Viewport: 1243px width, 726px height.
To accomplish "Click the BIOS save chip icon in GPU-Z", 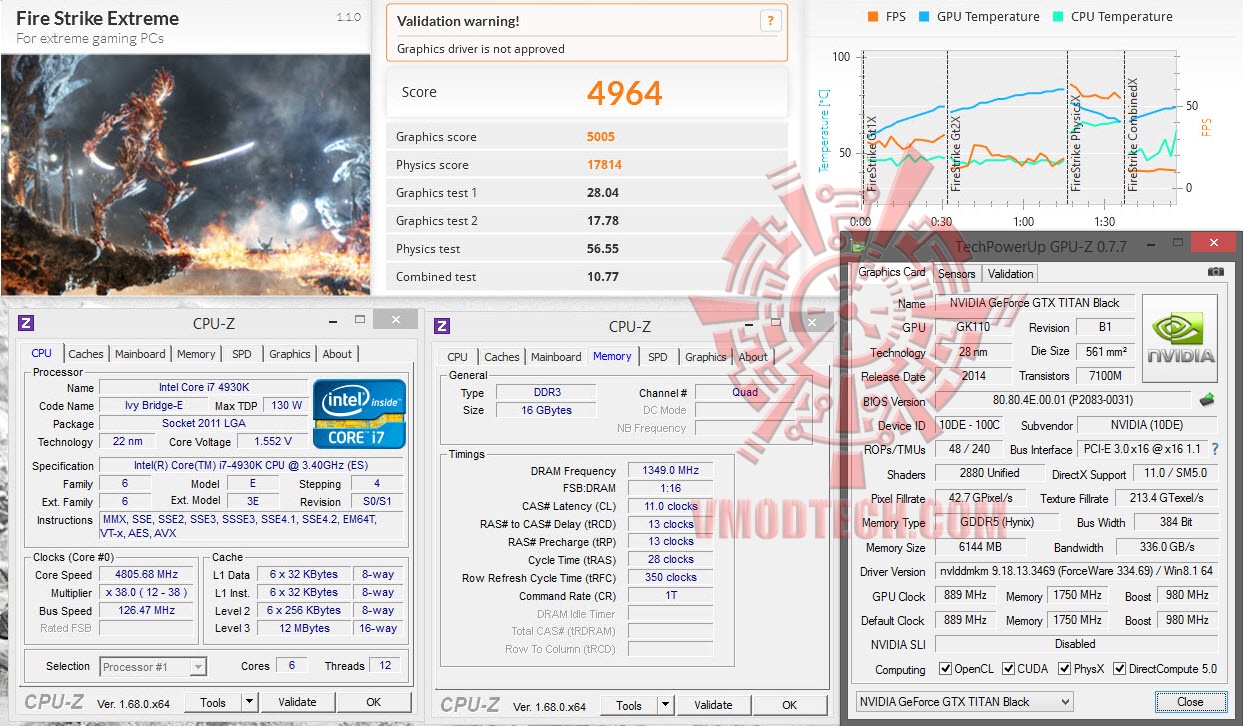I will pos(1208,401).
